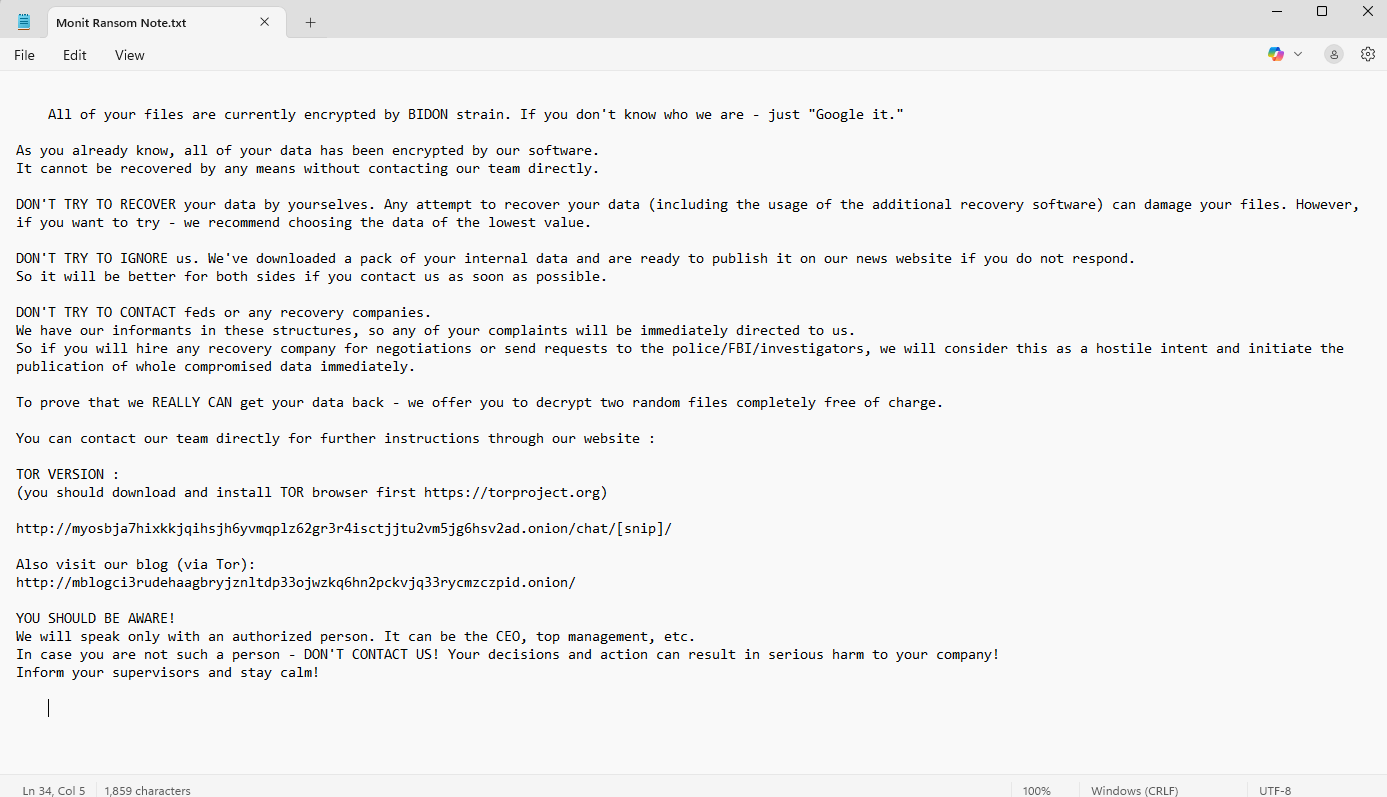Minimize the Notepad window
1387x797 pixels.
pyautogui.click(x=1276, y=12)
